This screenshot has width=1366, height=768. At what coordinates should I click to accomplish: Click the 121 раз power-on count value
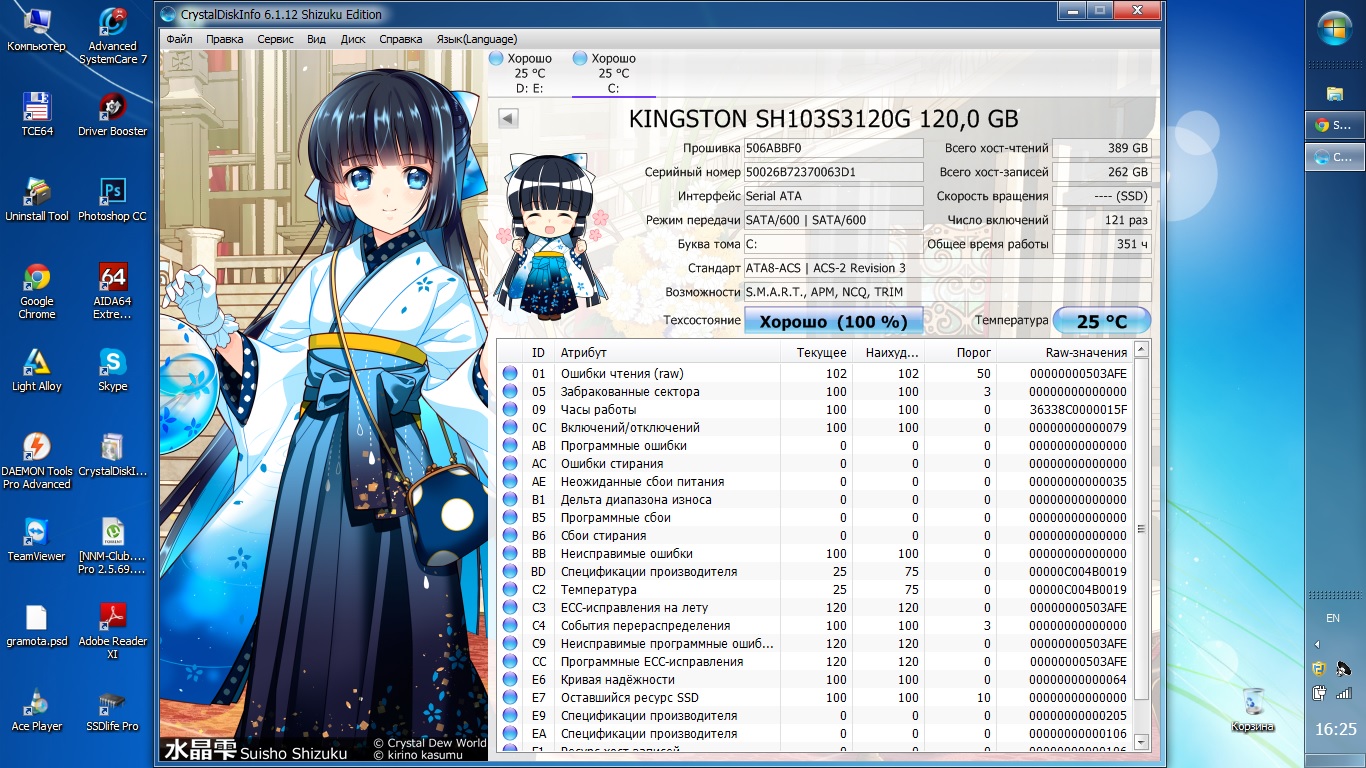[x=1102, y=220]
